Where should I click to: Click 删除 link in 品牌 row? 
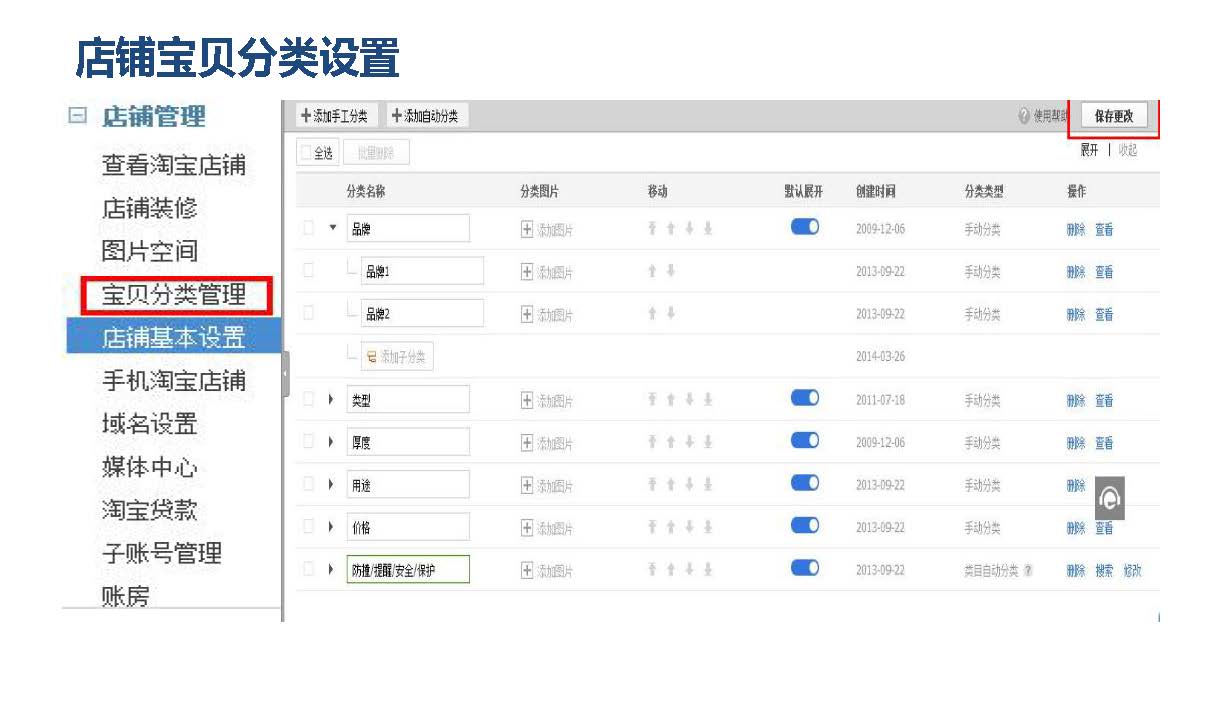(1076, 230)
